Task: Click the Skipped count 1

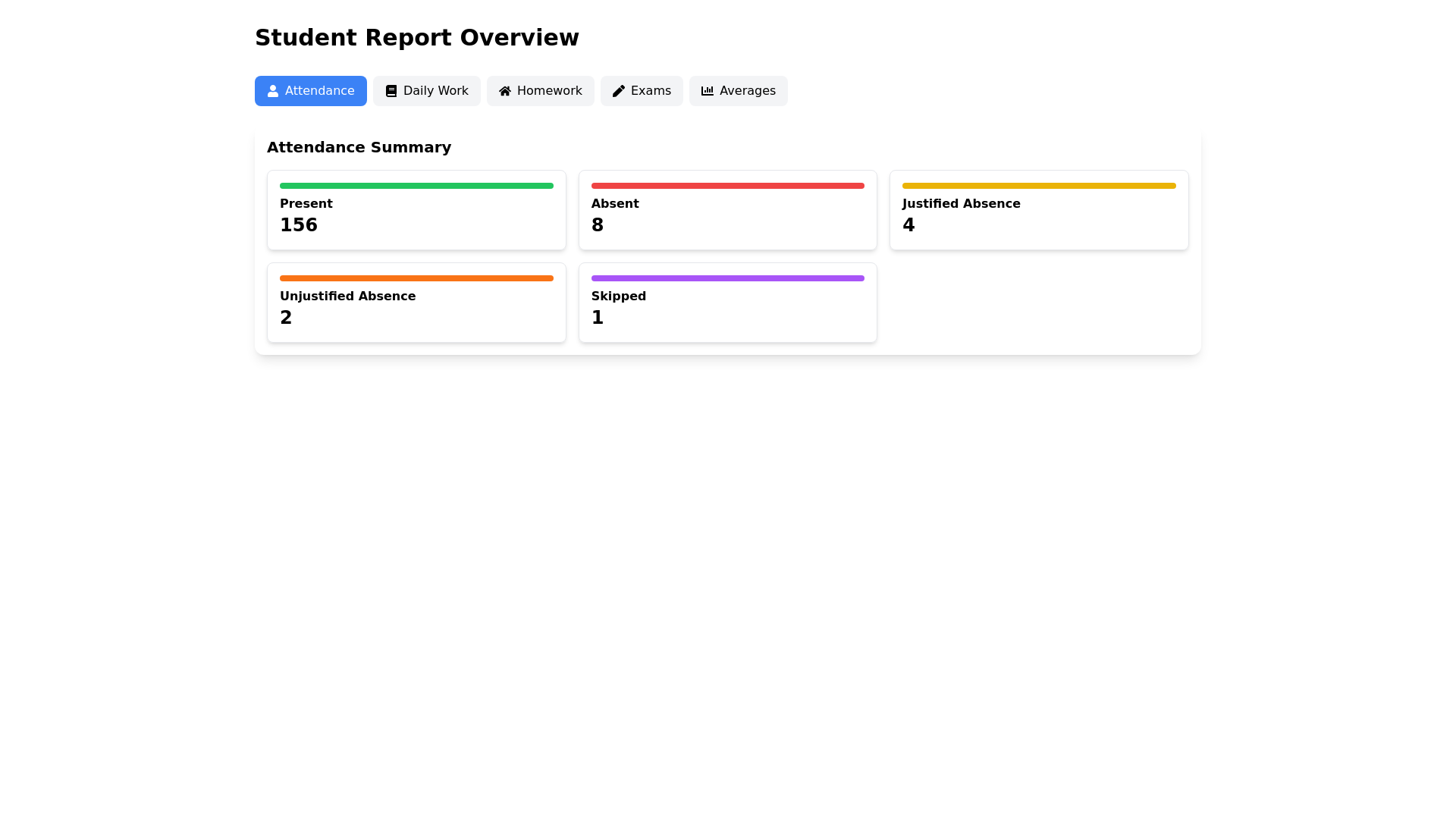Action: [x=598, y=318]
